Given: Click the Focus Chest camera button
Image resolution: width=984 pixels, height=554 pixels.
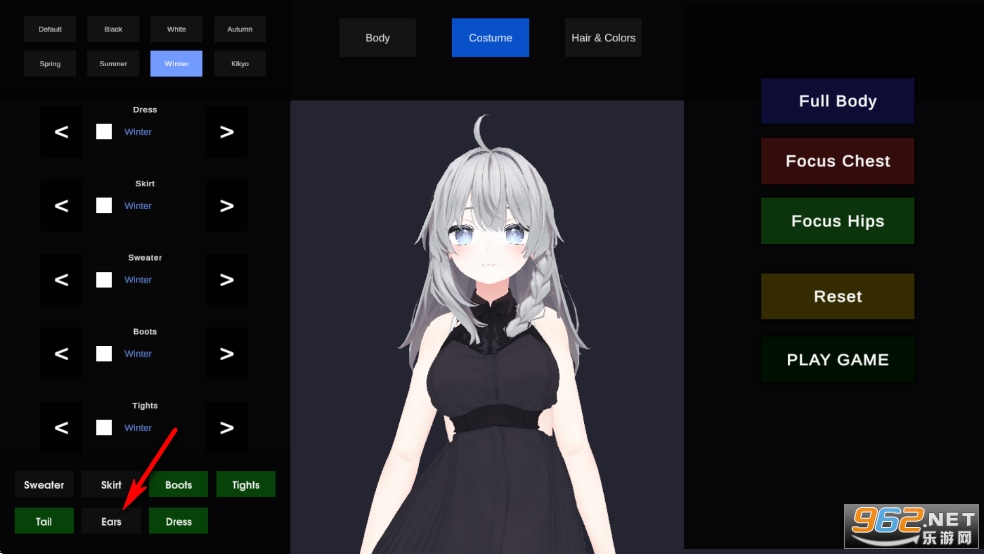Looking at the screenshot, I should pyautogui.click(x=837, y=161).
